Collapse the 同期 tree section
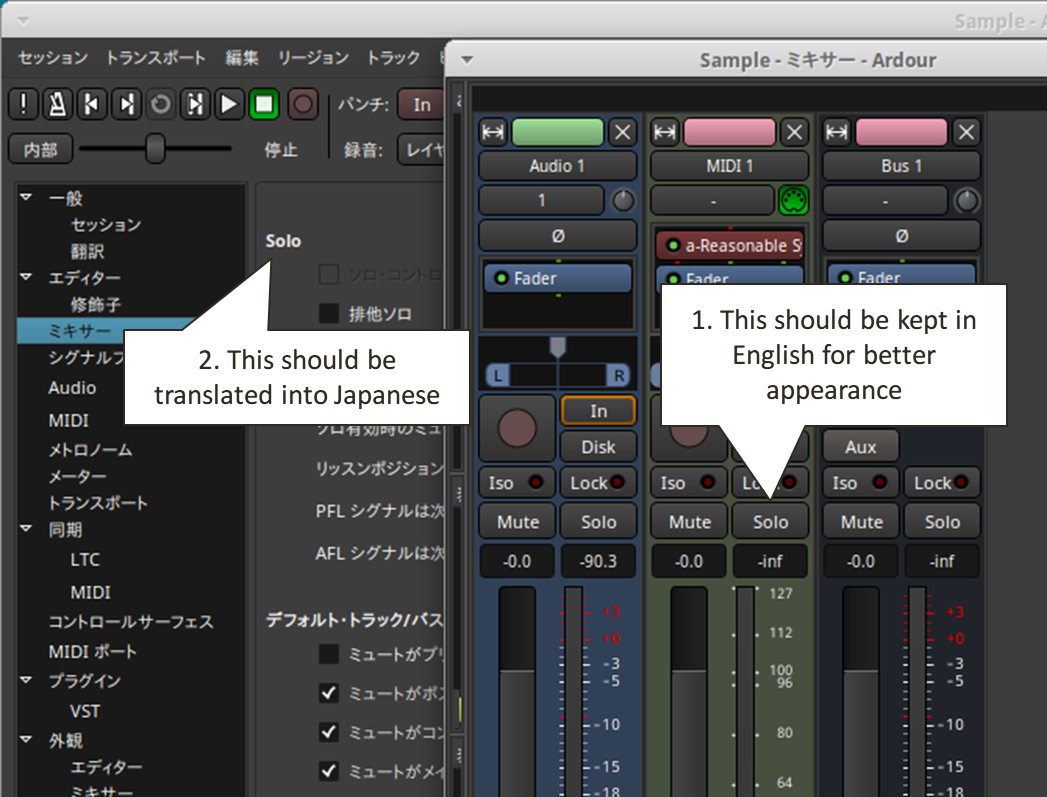The height and width of the screenshot is (797, 1047). click(x=25, y=529)
